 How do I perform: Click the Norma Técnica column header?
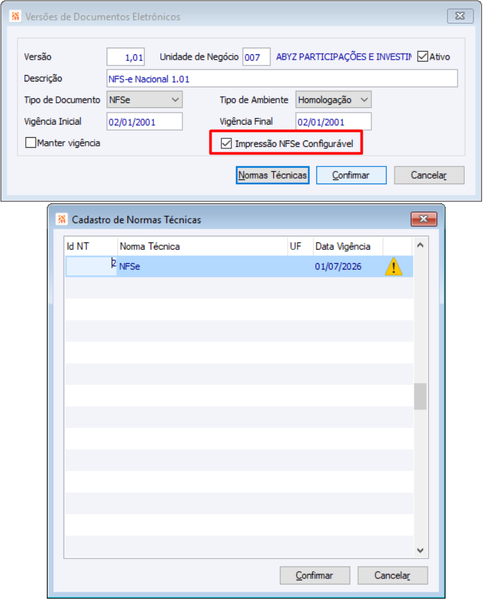(202, 246)
